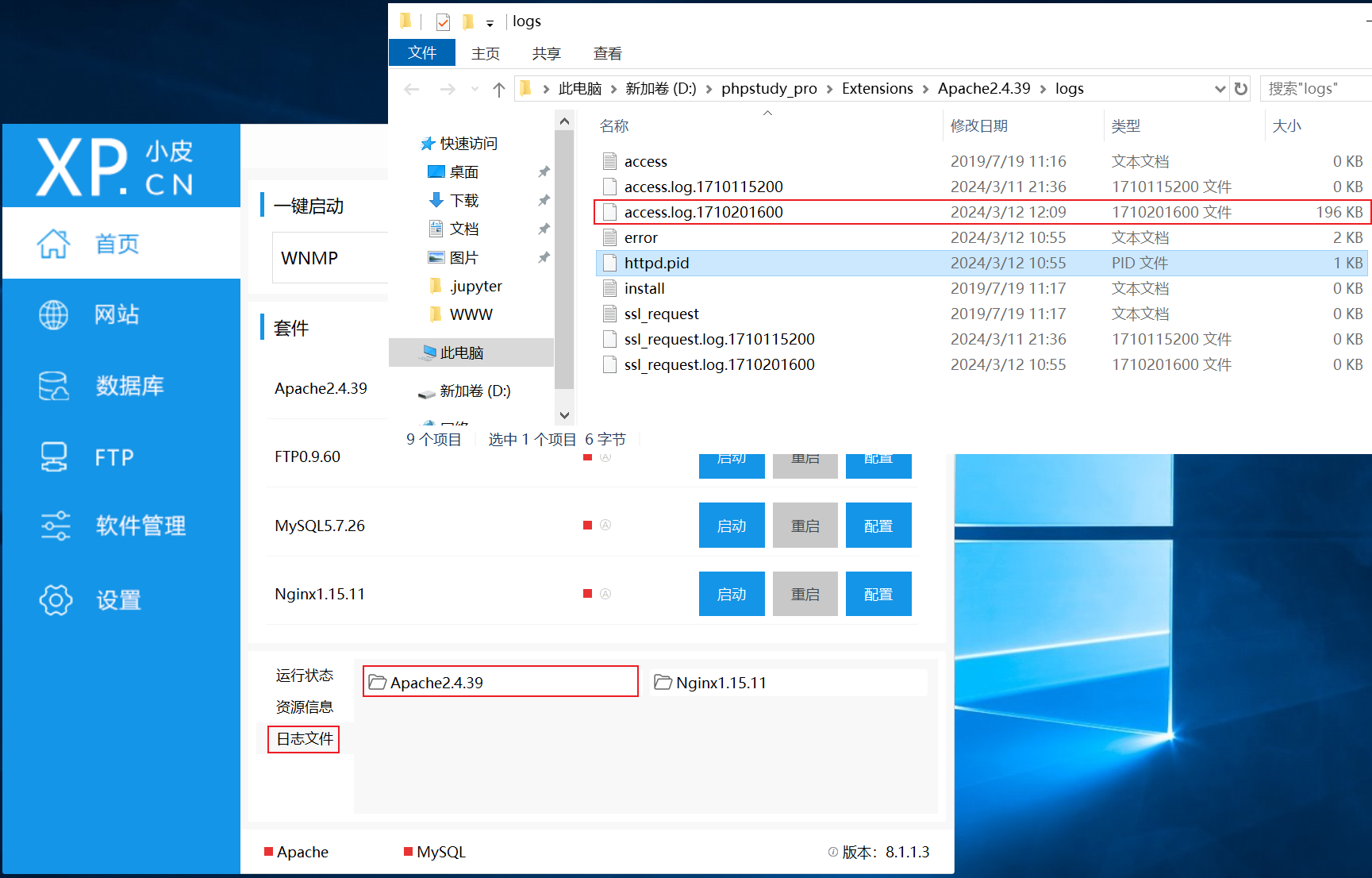Click 重启 button for Nginx1.15.11
This screenshot has width=1372, height=878.
(x=805, y=594)
